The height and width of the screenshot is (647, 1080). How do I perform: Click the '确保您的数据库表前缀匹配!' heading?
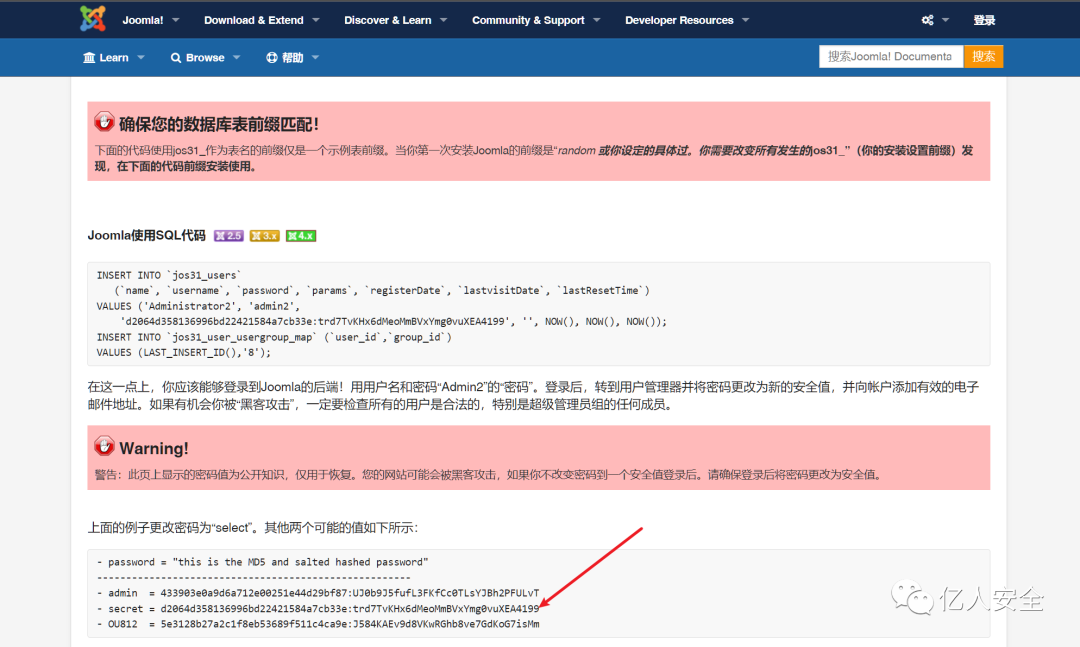click(x=219, y=125)
